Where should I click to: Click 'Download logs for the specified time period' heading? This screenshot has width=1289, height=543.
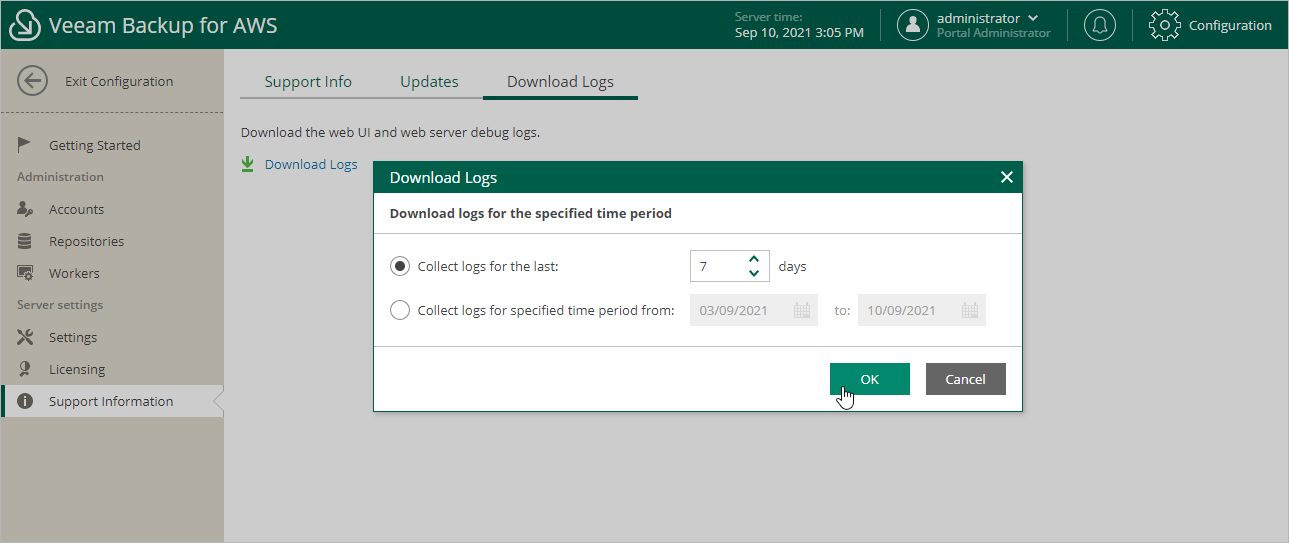pyautogui.click(x=531, y=213)
